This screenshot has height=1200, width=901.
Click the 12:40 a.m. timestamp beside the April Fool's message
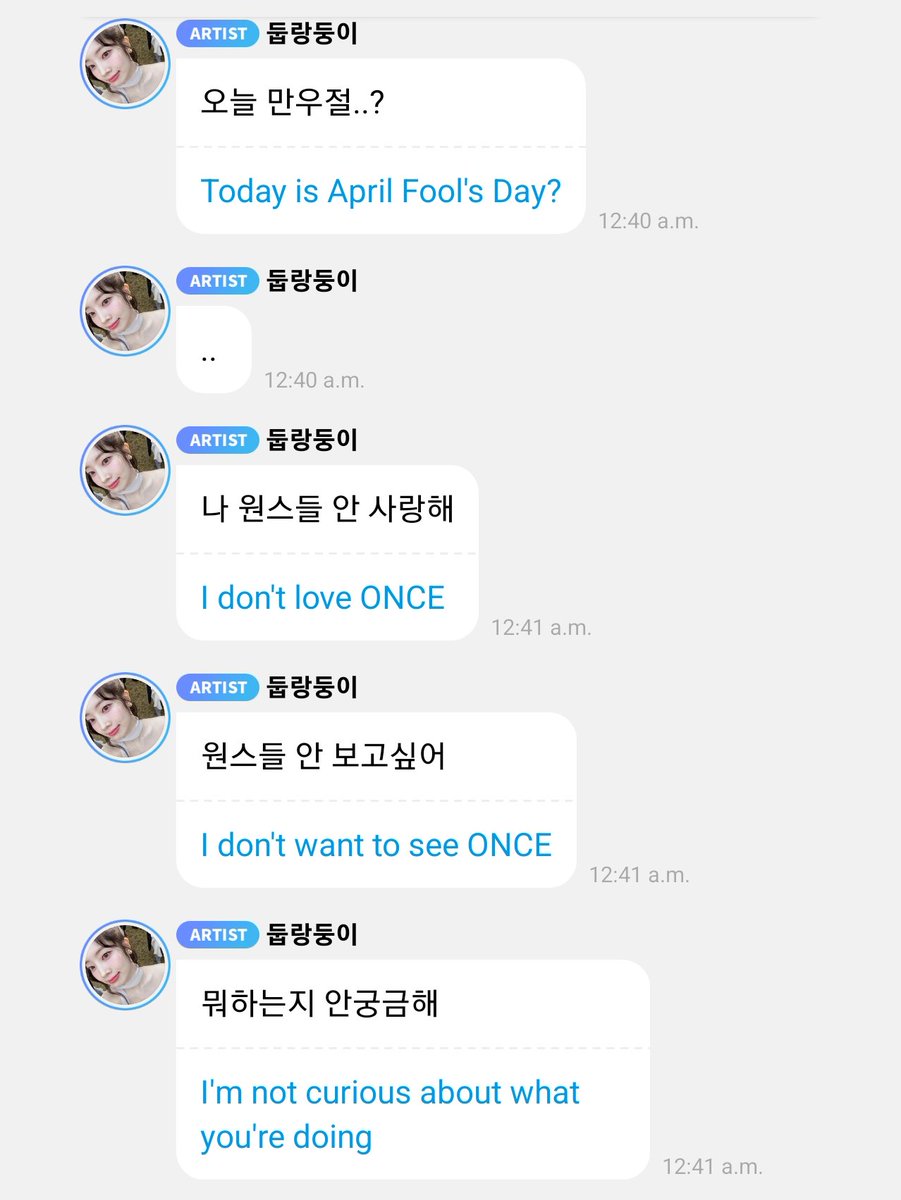tap(648, 220)
